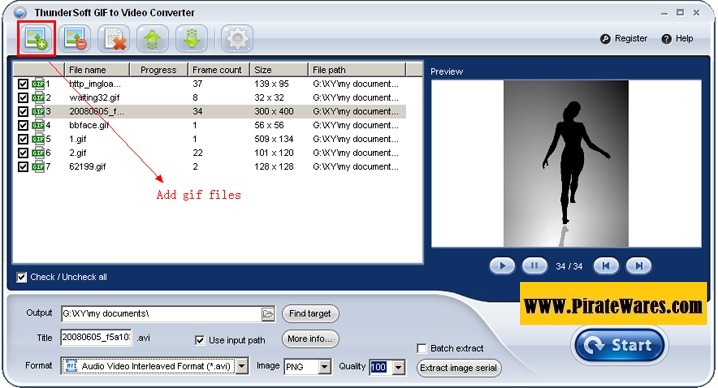Image resolution: width=718 pixels, height=388 pixels.
Task: Play the GIF preview
Action: 502,266
